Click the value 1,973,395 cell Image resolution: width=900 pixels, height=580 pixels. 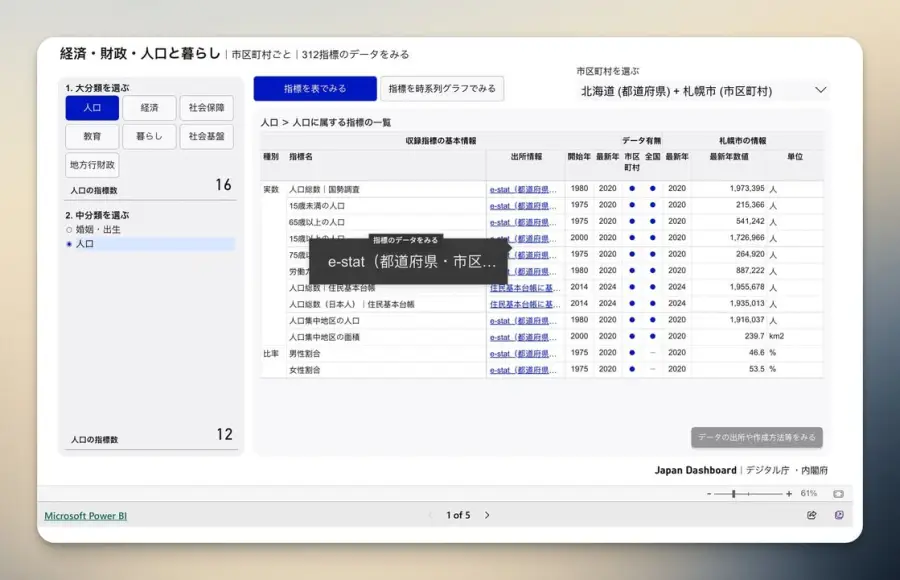coord(747,188)
